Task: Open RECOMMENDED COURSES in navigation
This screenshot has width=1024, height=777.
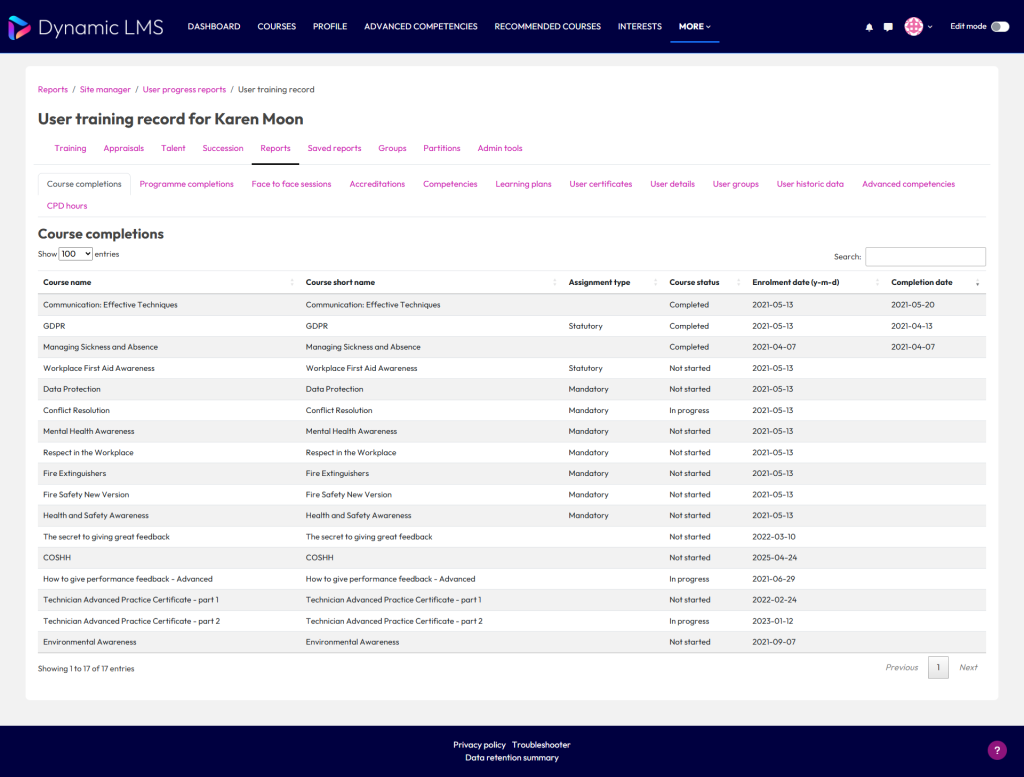Action: coord(547,27)
